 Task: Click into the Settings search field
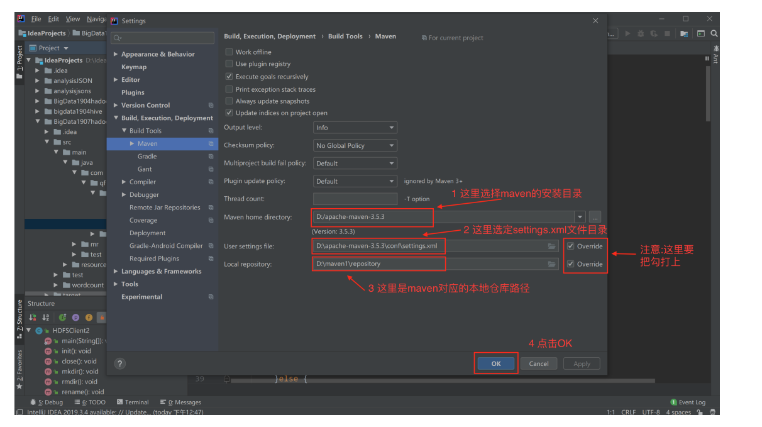(x=163, y=38)
